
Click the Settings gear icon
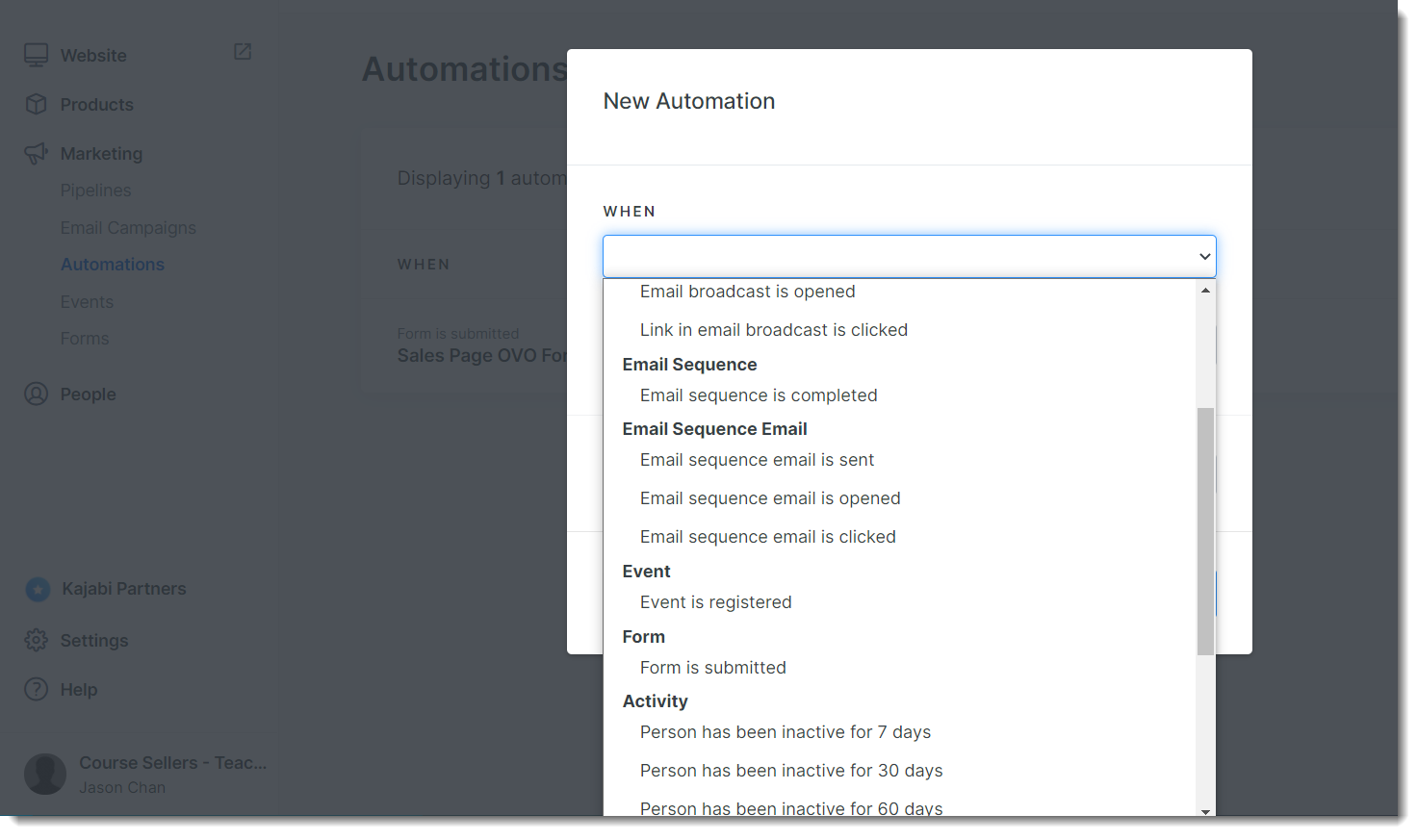(x=36, y=640)
